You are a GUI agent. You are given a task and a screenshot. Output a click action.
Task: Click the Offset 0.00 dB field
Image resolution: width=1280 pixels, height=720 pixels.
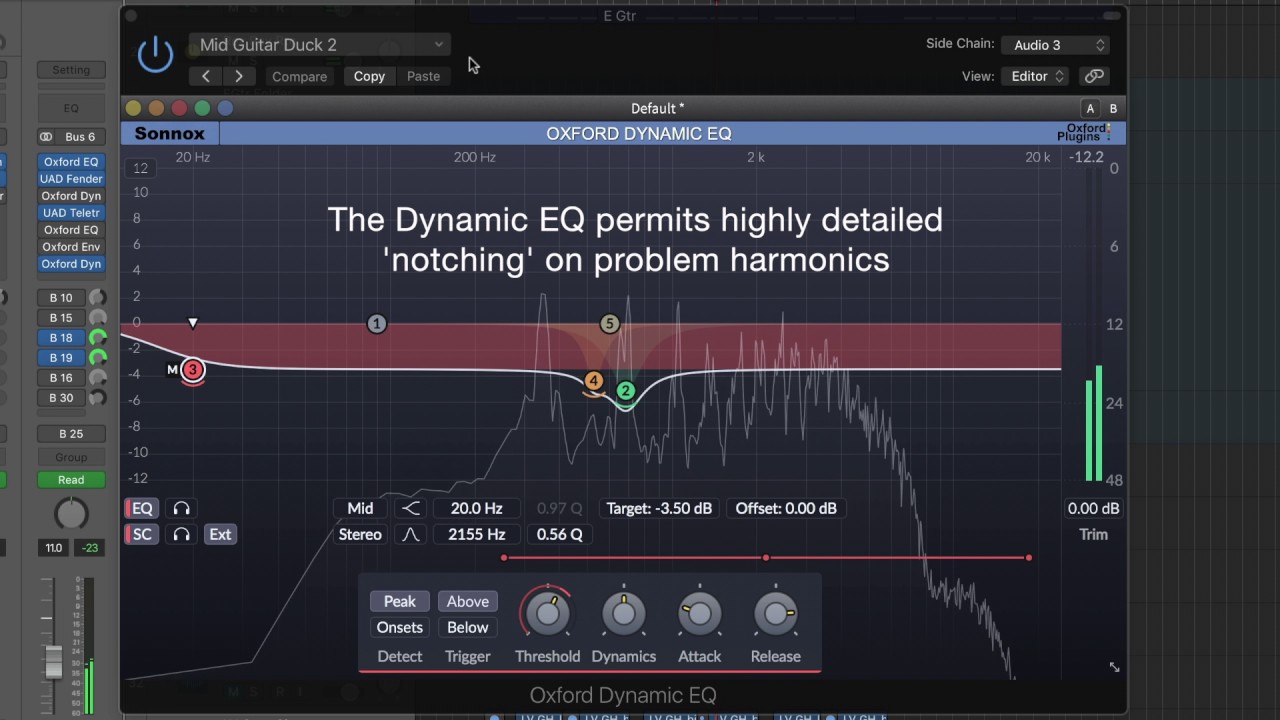tap(786, 508)
